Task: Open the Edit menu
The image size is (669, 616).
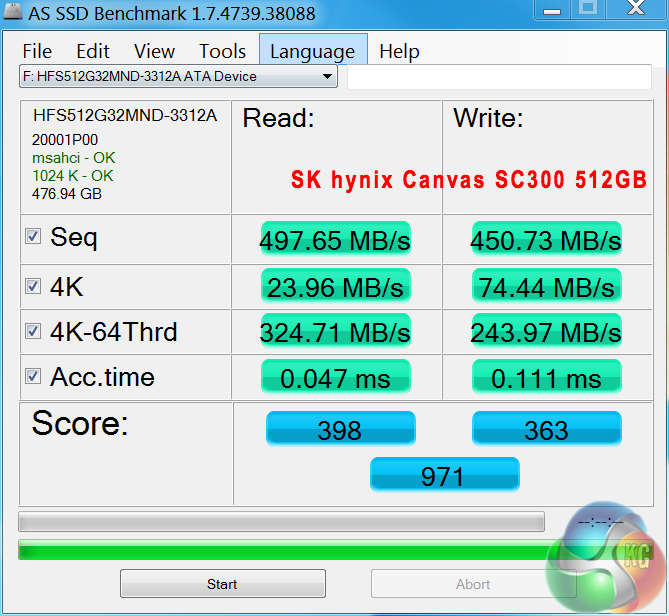Action: pyautogui.click(x=93, y=52)
